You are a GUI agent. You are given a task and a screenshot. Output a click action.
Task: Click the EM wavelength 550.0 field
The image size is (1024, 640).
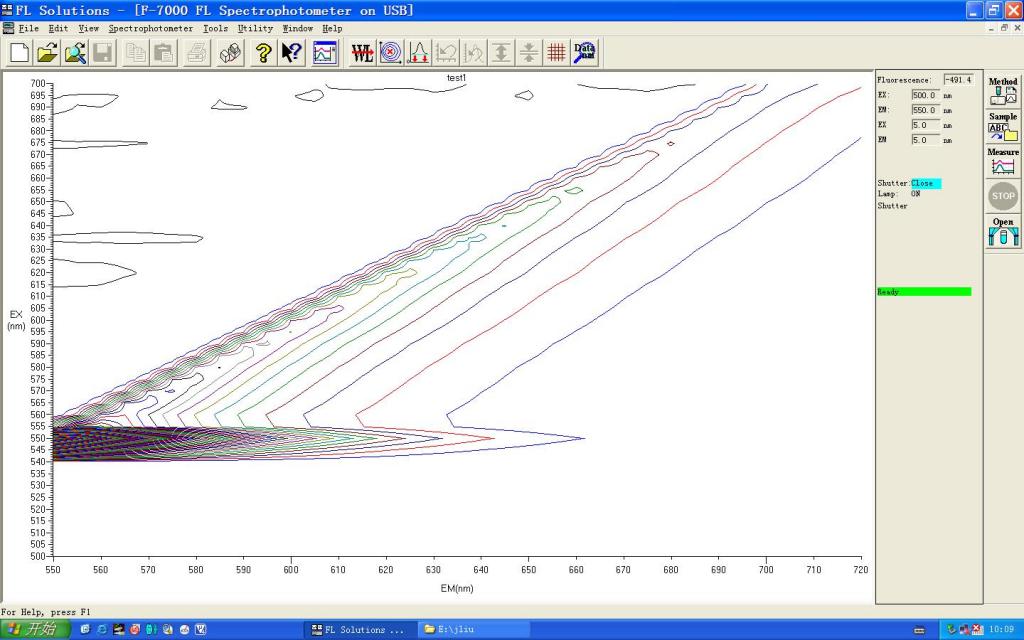point(924,110)
